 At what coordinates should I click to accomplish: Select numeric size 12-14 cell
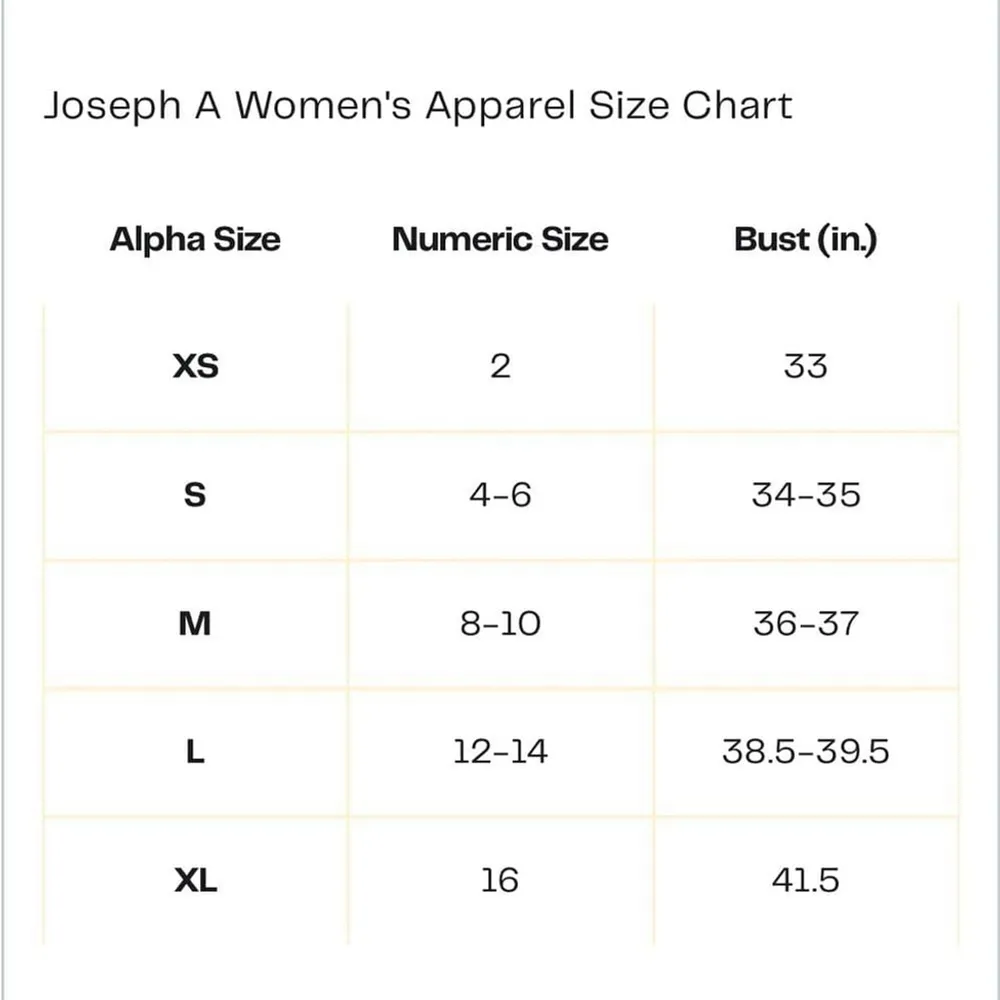(x=500, y=751)
